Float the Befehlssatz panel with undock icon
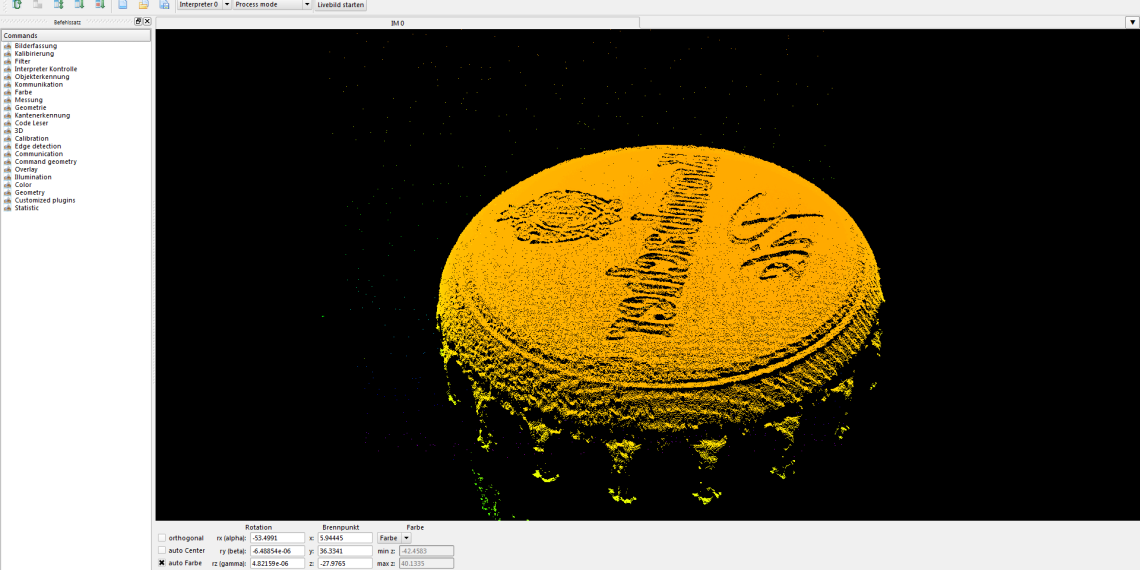 click(139, 21)
